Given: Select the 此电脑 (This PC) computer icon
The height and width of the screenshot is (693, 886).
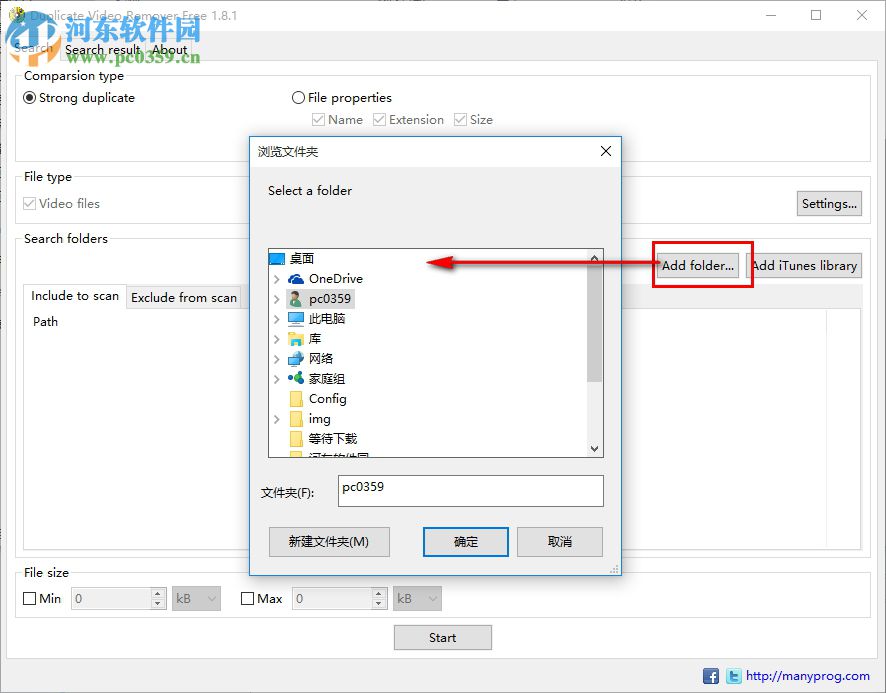Looking at the screenshot, I should (x=297, y=318).
